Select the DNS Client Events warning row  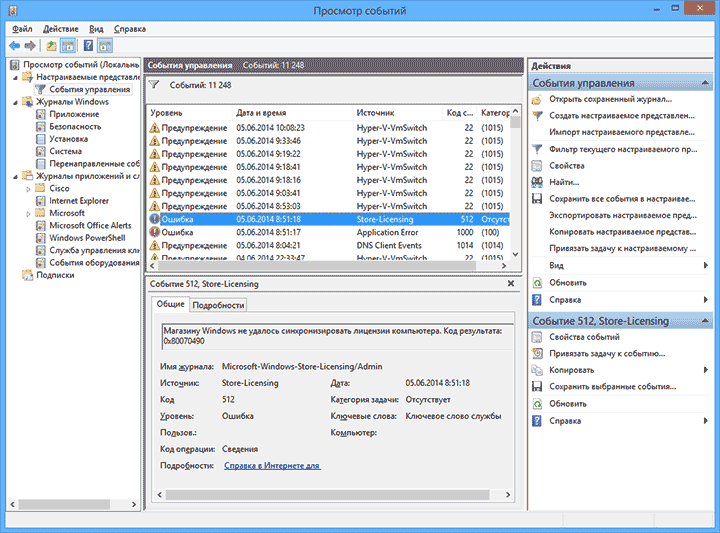click(328, 246)
